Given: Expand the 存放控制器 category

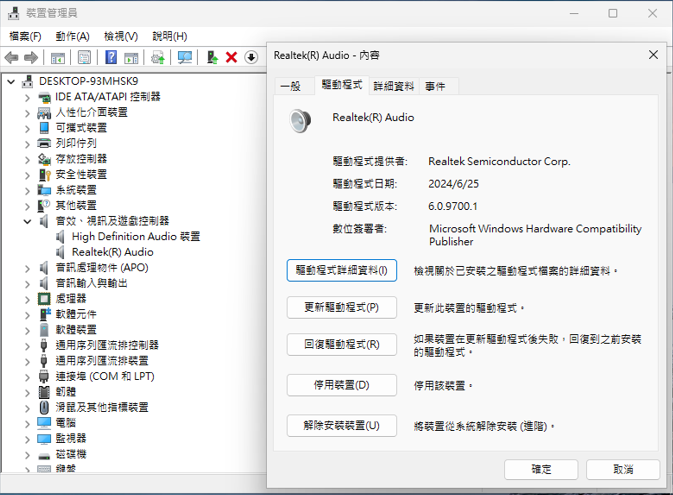Looking at the screenshot, I should coord(27,160).
